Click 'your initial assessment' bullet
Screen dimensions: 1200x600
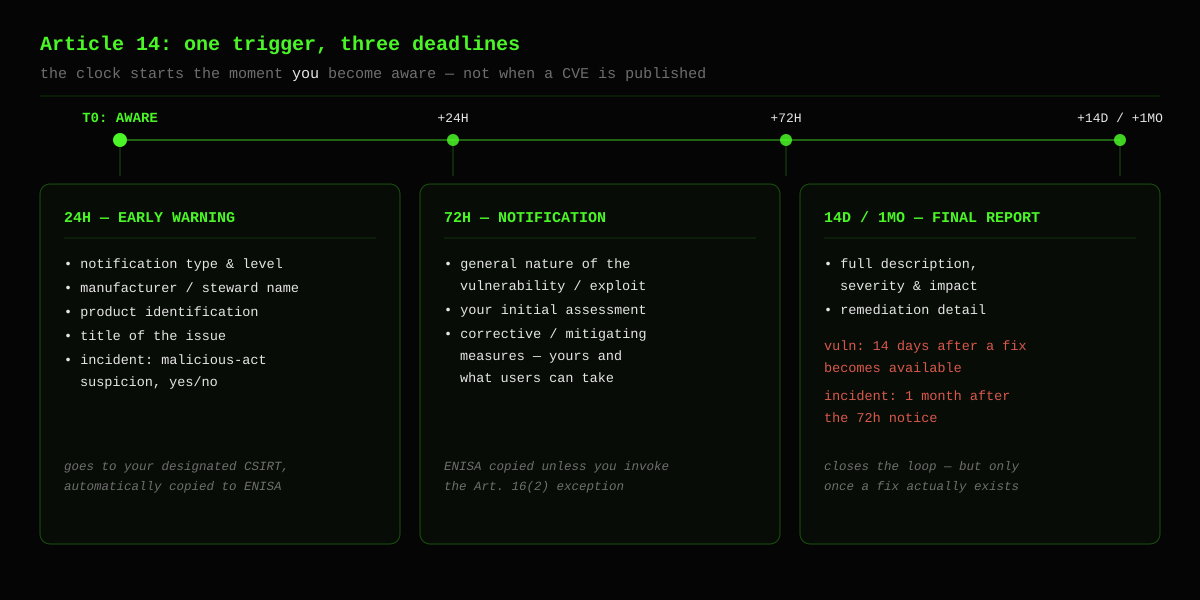coord(546,310)
